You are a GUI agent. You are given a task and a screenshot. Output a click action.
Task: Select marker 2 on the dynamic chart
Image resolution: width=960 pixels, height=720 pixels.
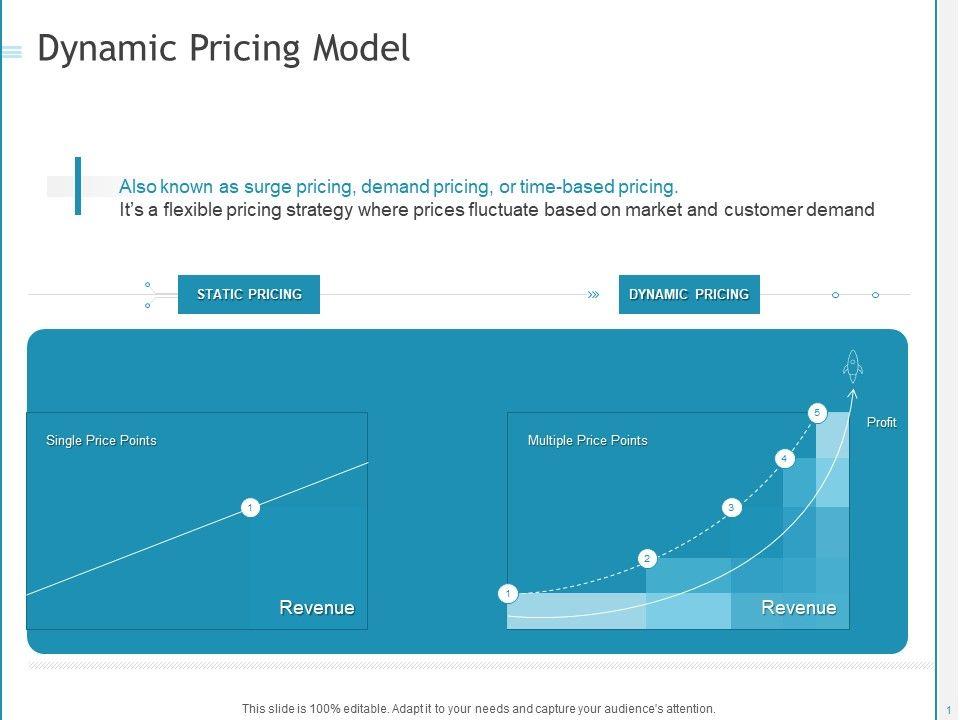coord(647,558)
